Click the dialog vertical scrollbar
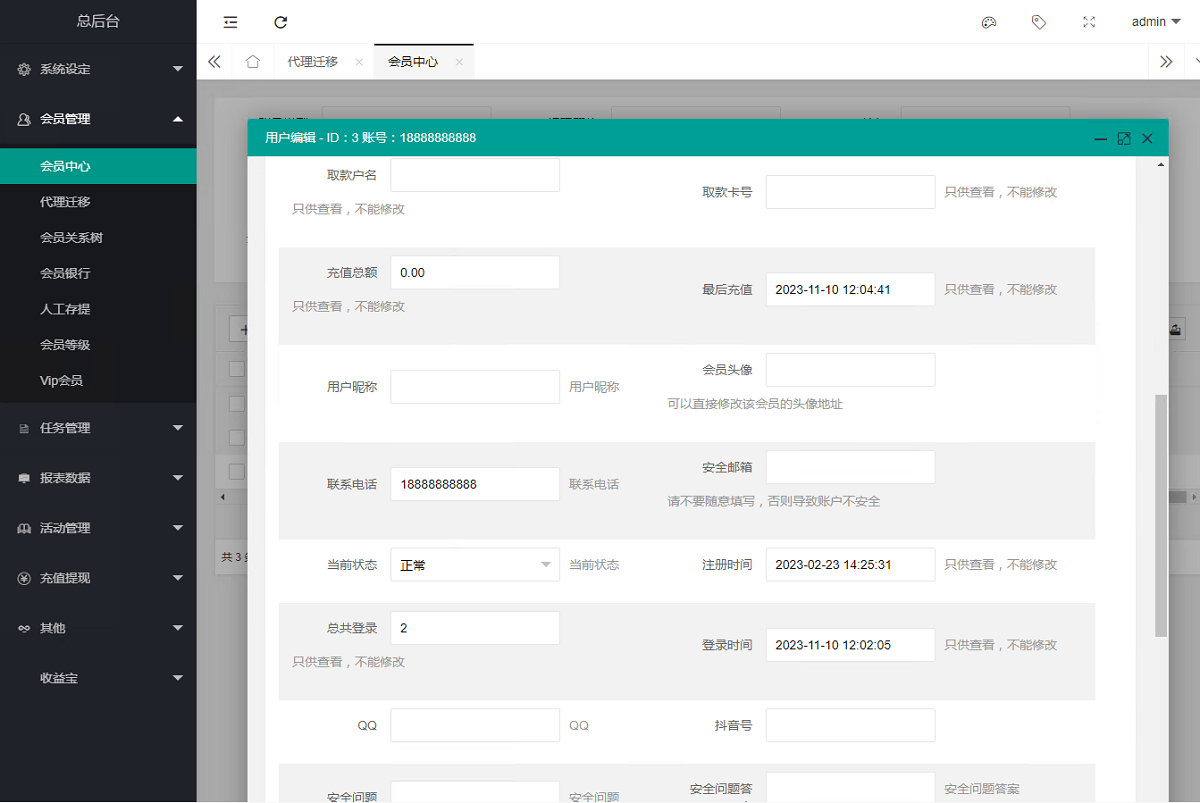The image size is (1200, 803). point(1160,515)
